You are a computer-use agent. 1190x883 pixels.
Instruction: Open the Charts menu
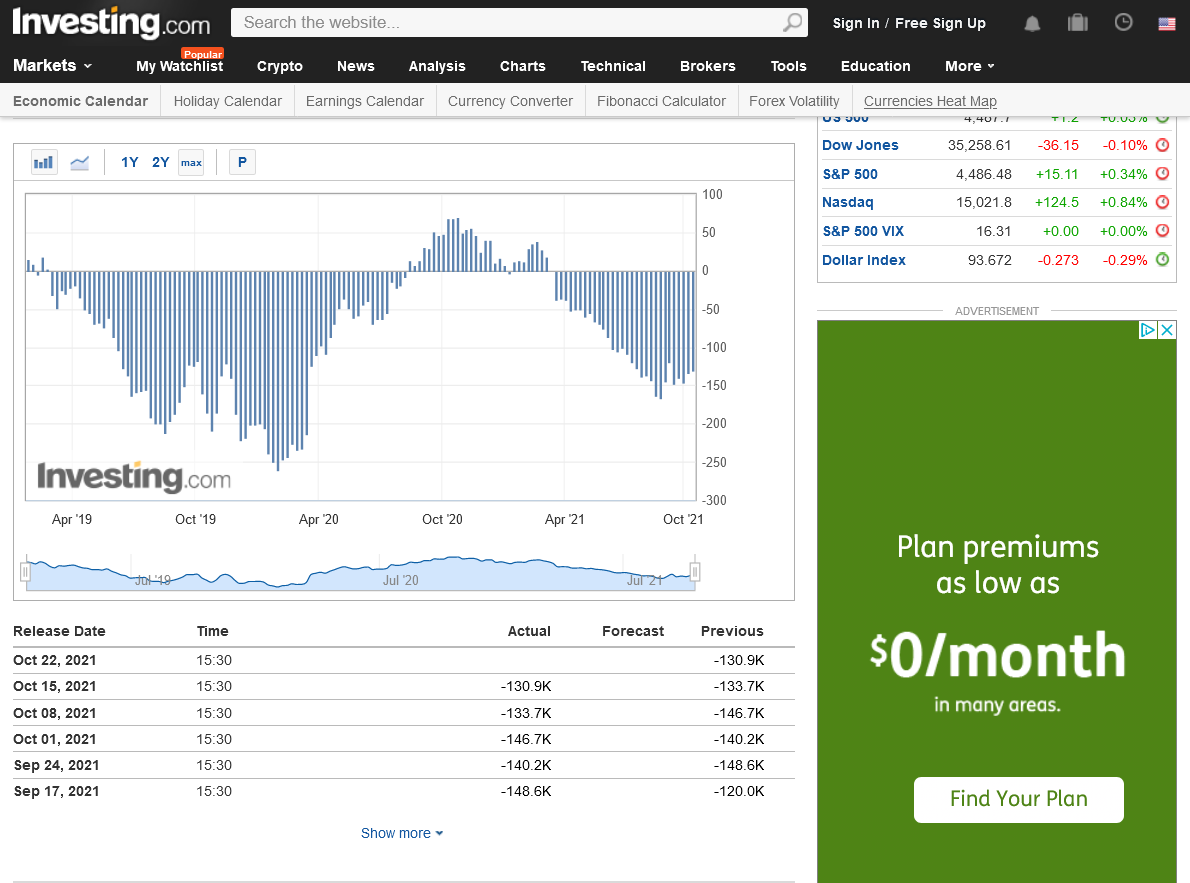click(523, 66)
